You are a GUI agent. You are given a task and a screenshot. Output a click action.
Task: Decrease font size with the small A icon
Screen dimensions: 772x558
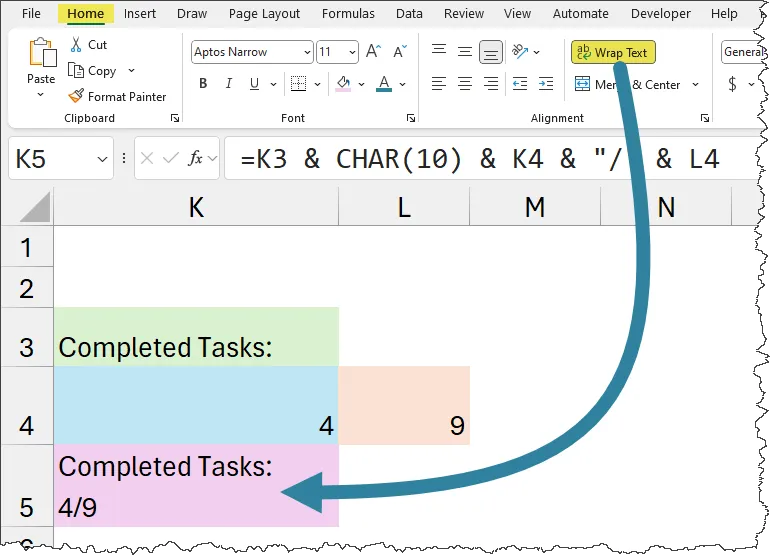[400, 51]
